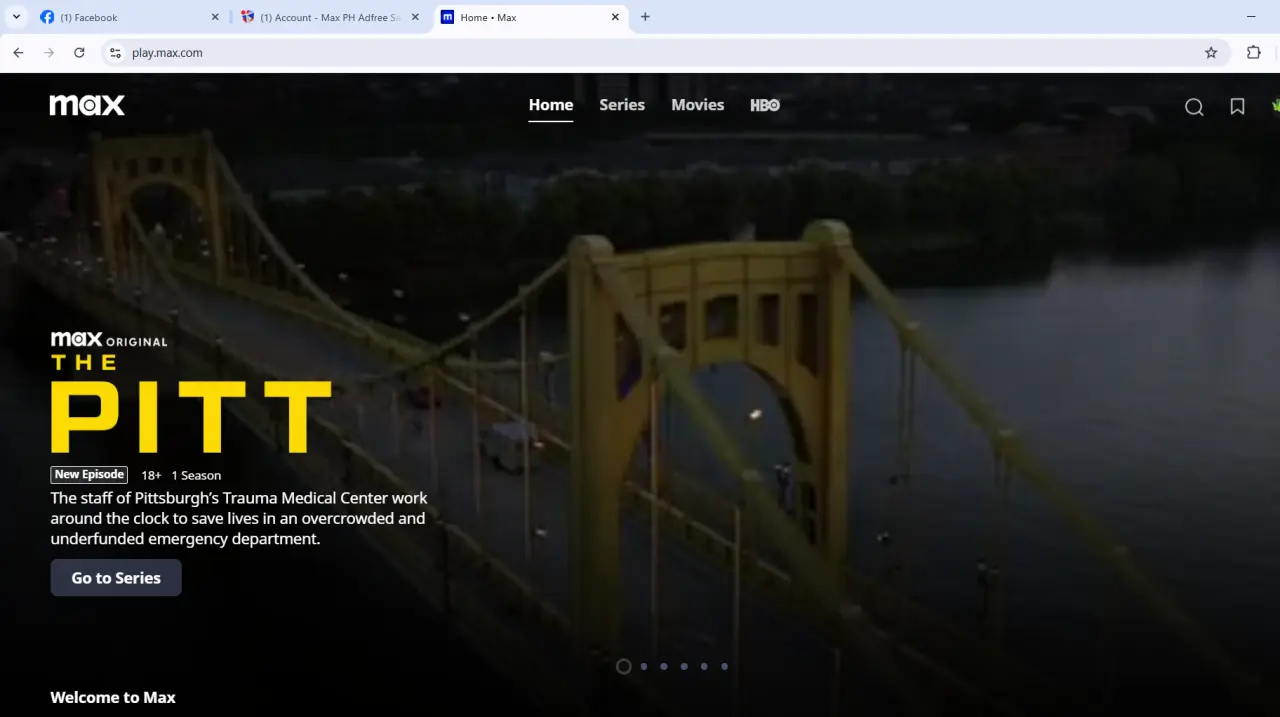
Task: Open the Series section
Action: pyautogui.click(x=622, y=105)
